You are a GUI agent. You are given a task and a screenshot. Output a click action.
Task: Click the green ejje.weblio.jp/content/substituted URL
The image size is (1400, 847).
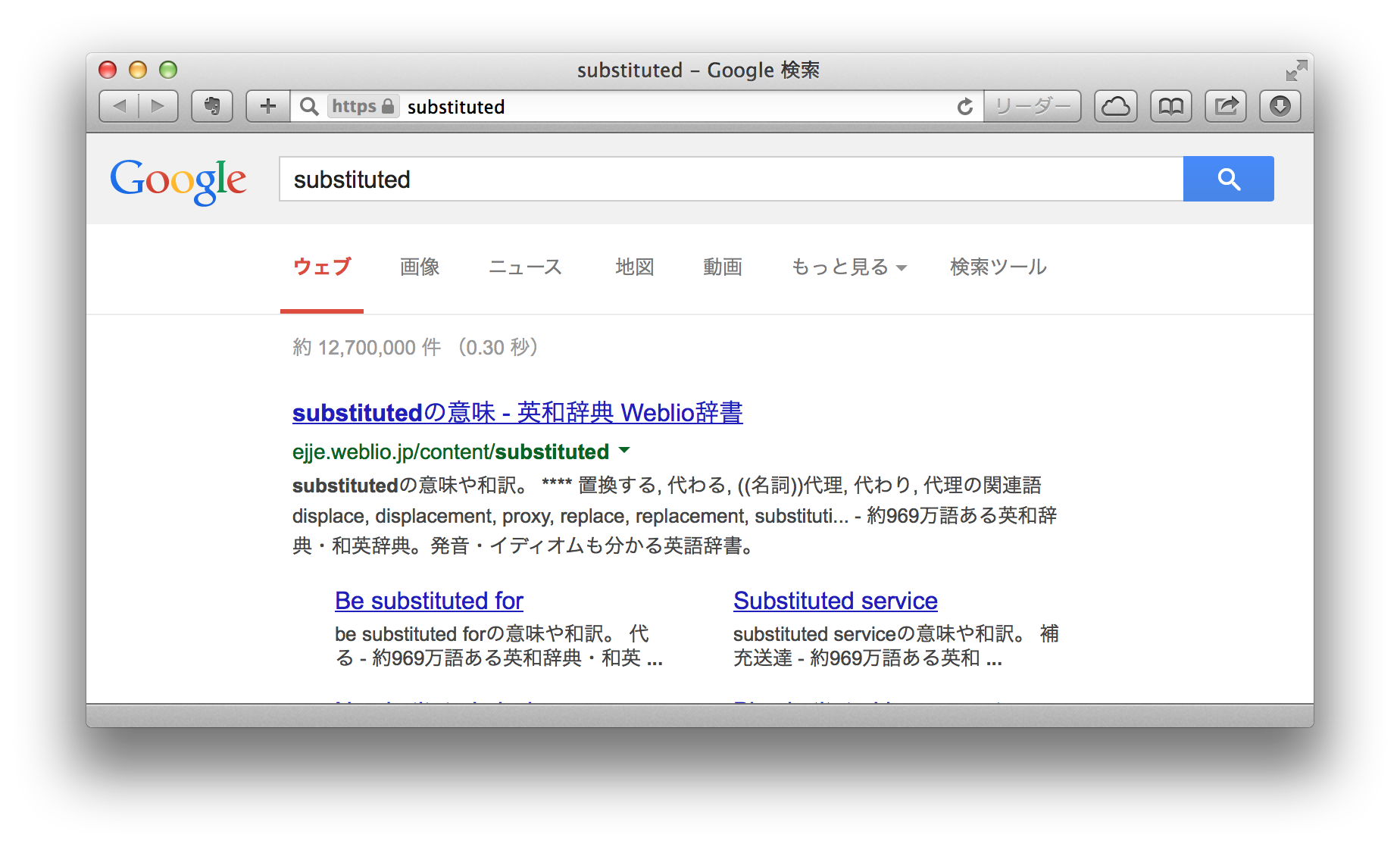pos(451,452)
